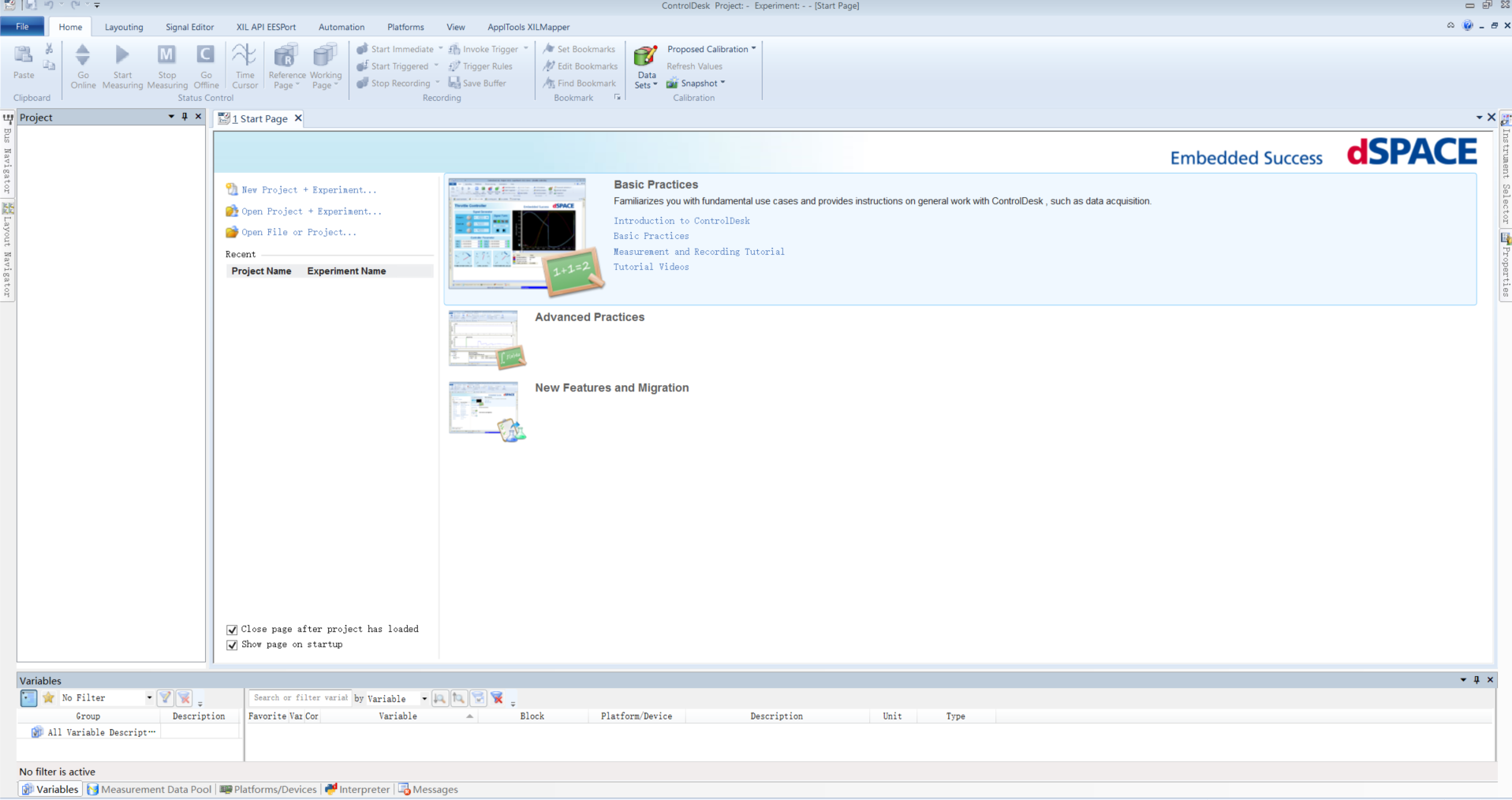Click the Advanced Practices thumbnail
This screenshot has height=800, width=1512.
[487, 339]
